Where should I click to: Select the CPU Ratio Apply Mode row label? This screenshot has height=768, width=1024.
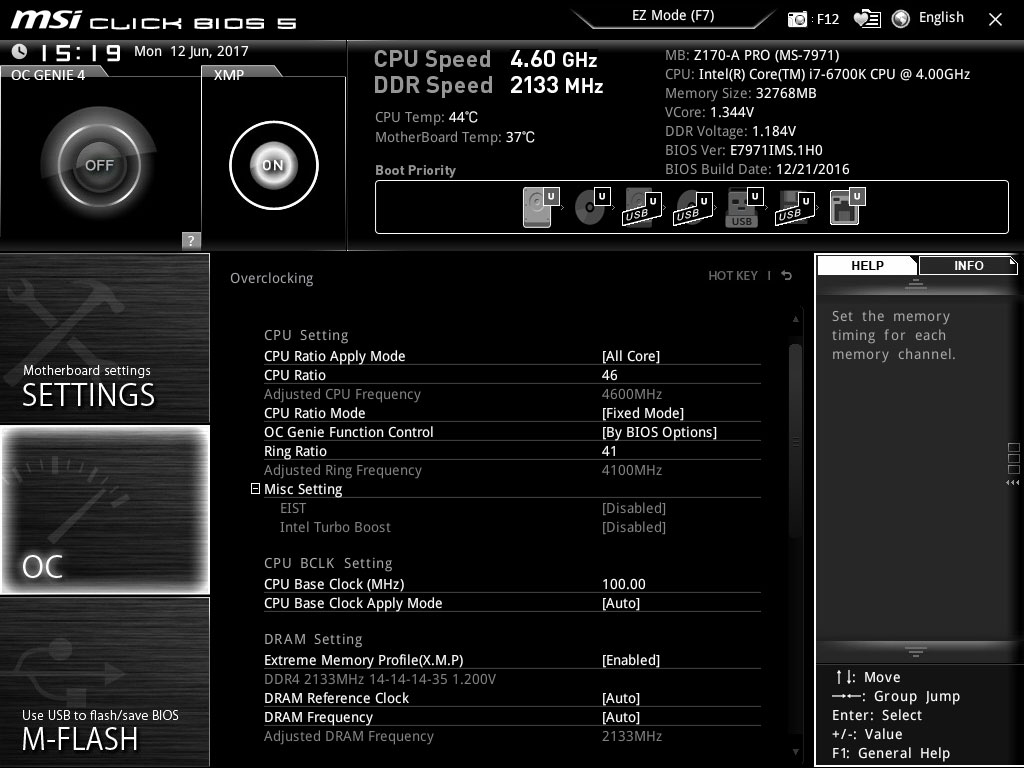334,356
